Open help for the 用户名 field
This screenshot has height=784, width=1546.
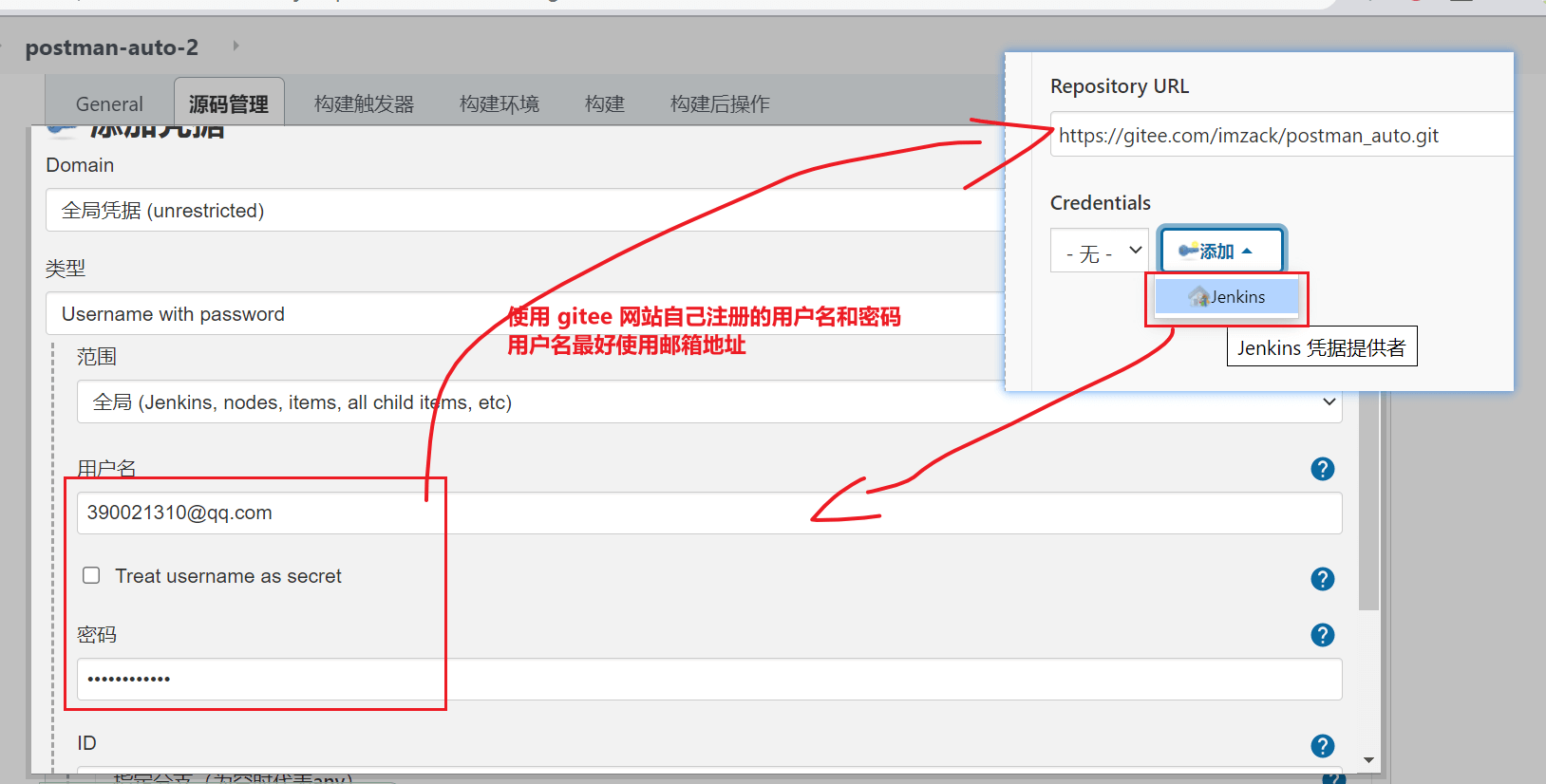point(1322,469)
